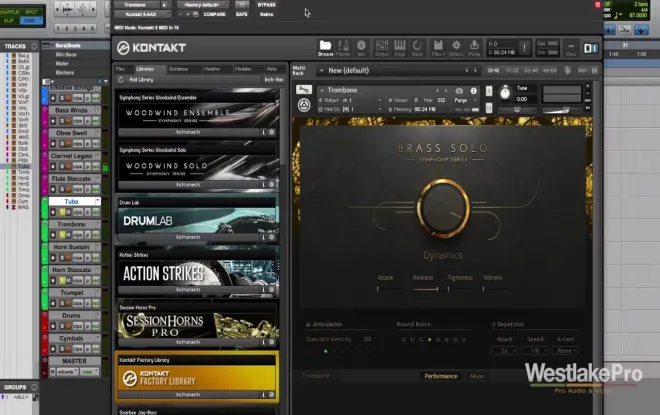Click the snapshot camera icon for Trombone

[x=459, y=90]
